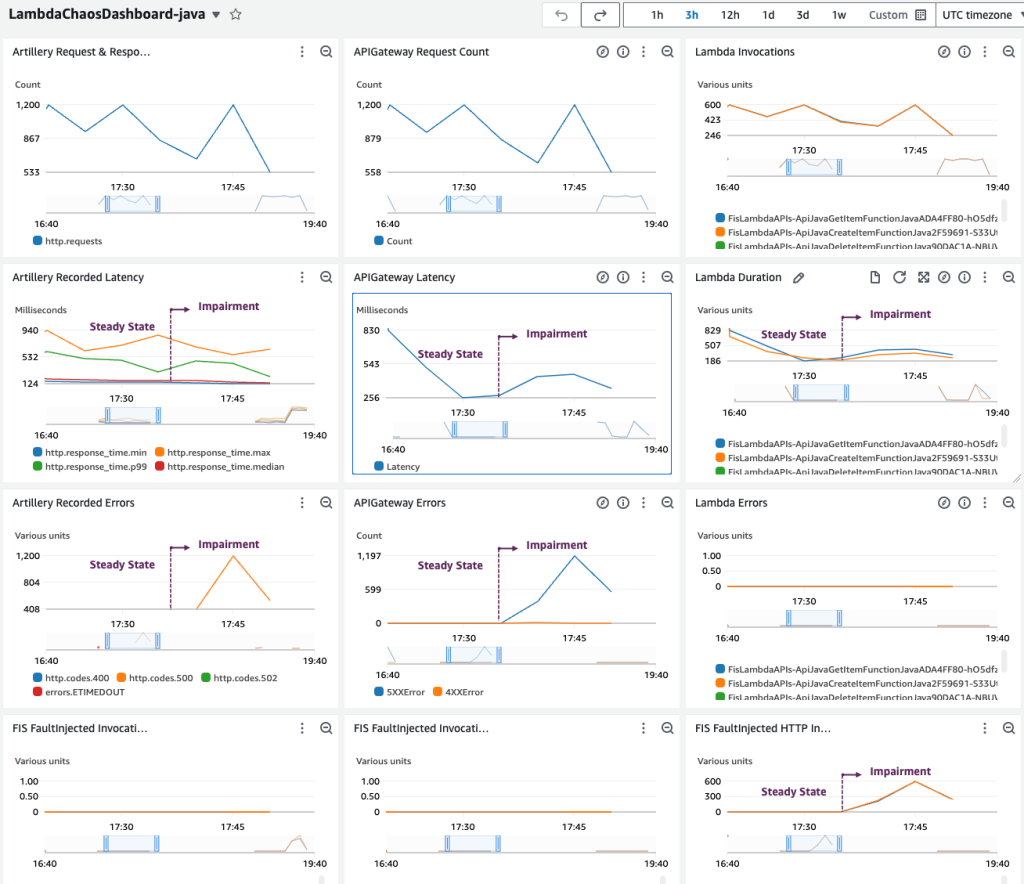Star the dashboard as a favorite

[x=234, y=14]
